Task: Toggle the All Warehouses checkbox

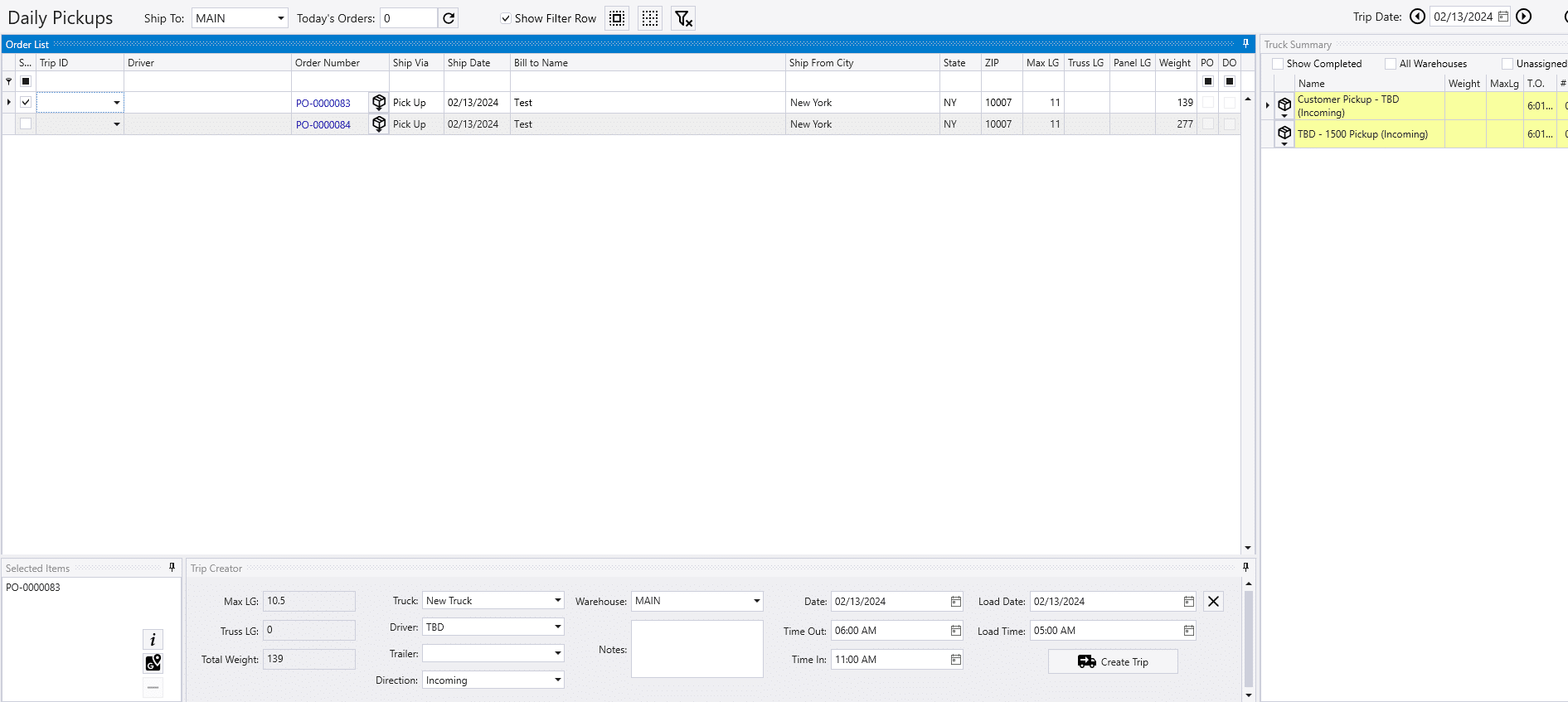Action: 1391,64
